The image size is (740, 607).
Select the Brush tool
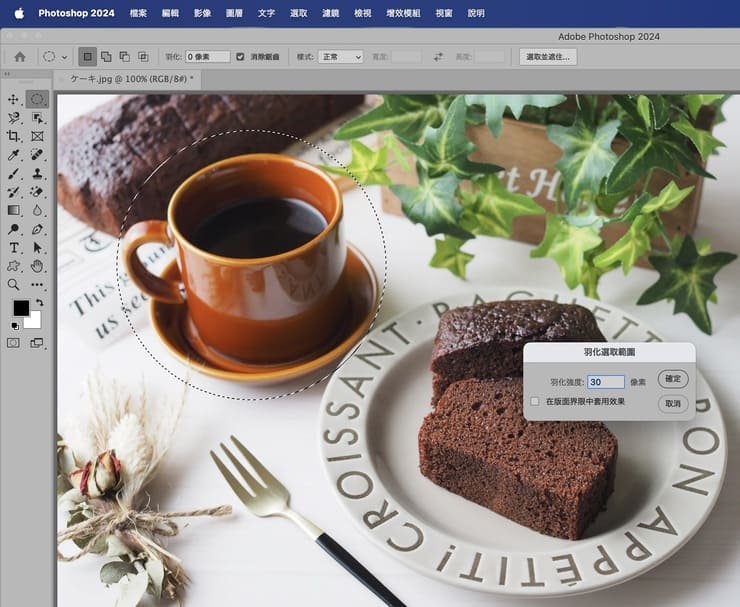click(x=13, y=174)
